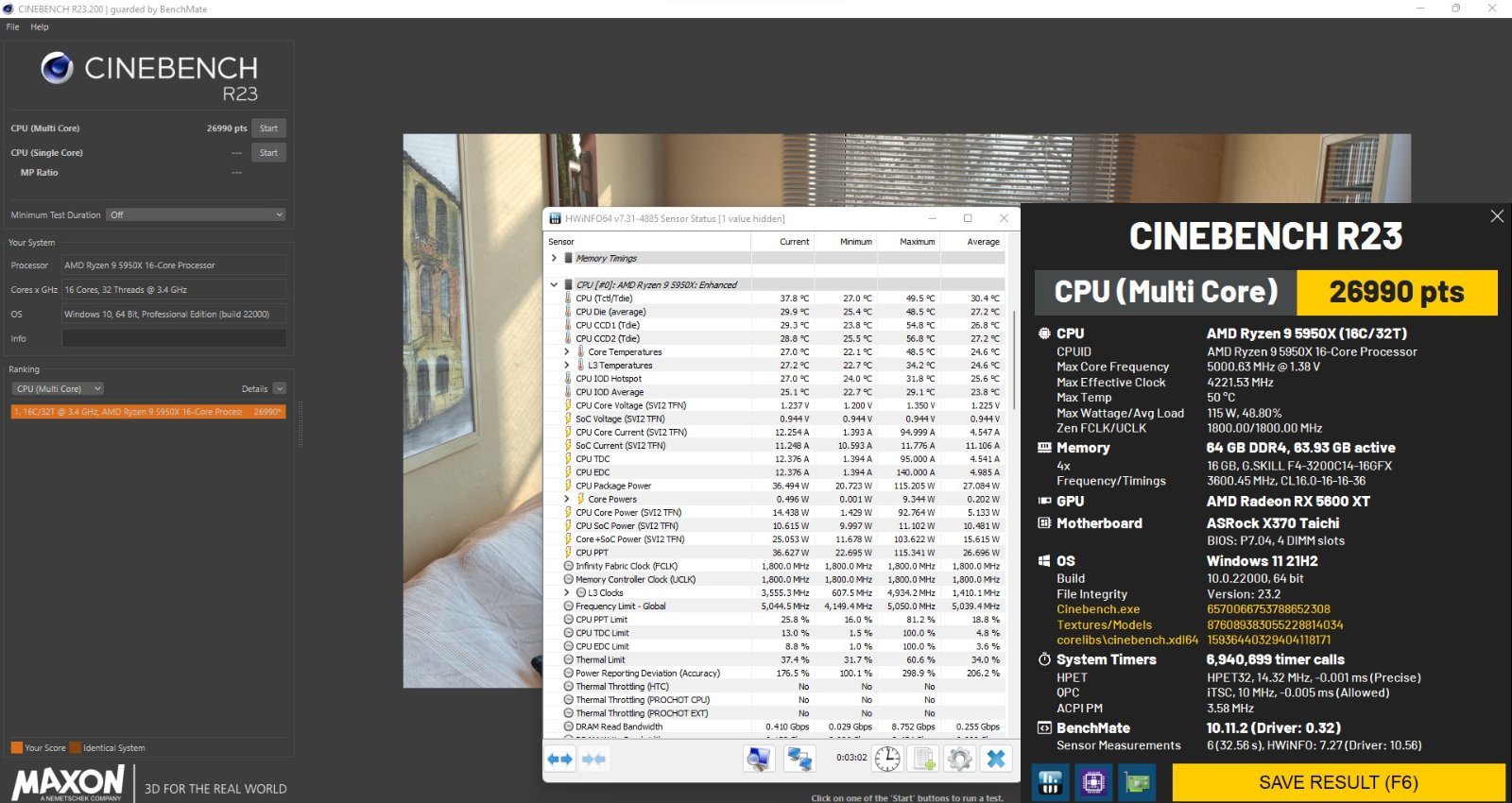1512x803 pixels.
Task: Click the AMD Ryzen 9 5950X Processor field
Action: coord(174,265)
